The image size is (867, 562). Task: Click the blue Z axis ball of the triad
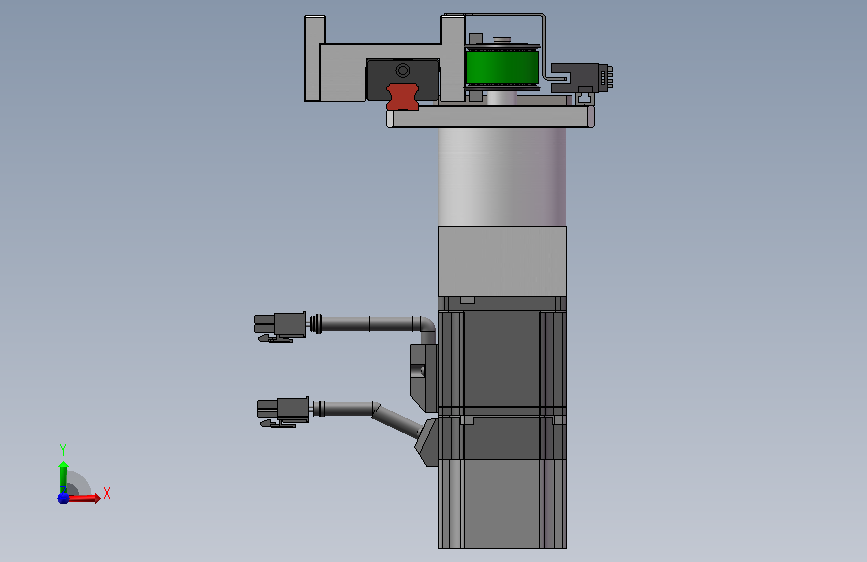click(x=63, y=498)
